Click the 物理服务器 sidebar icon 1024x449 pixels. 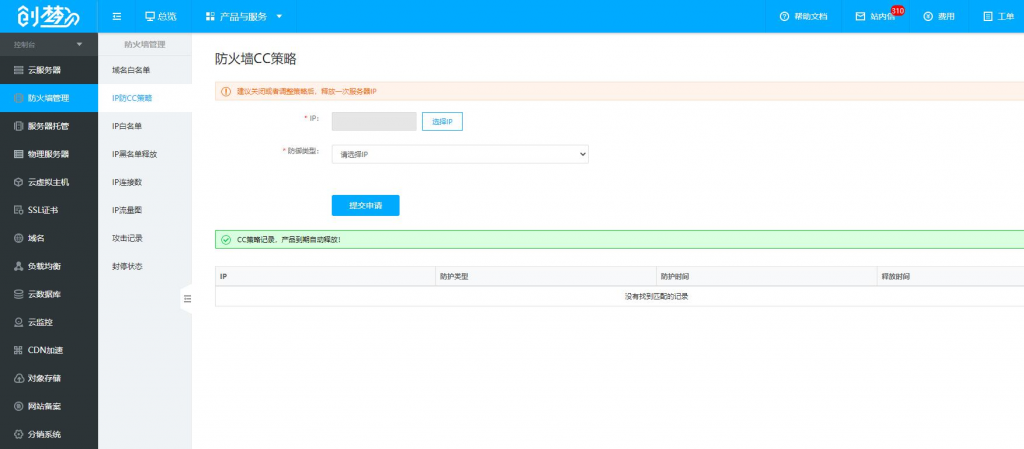click(18, 154)
